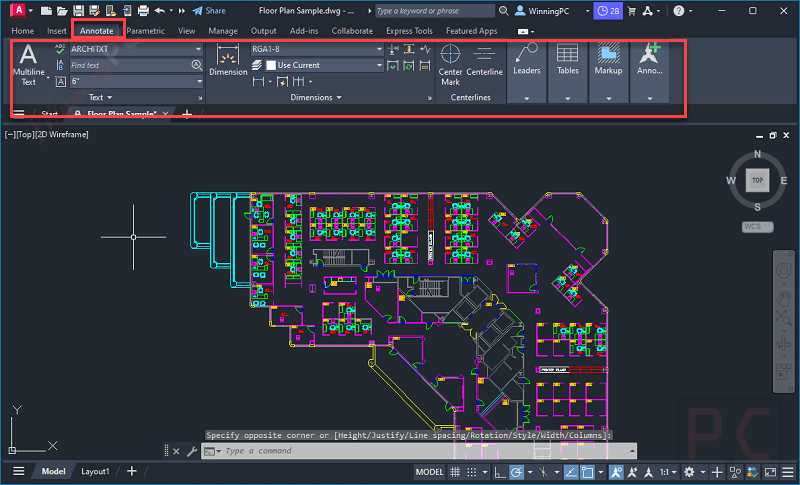Click the Customization wrench in command line
Screen dimensions: 800x485
tap(192, 451)
